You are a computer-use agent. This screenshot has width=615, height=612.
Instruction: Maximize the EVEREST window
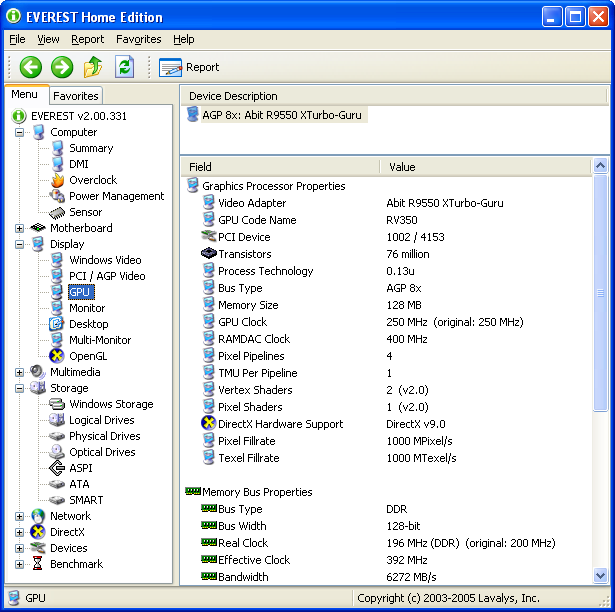pos(575,17)
